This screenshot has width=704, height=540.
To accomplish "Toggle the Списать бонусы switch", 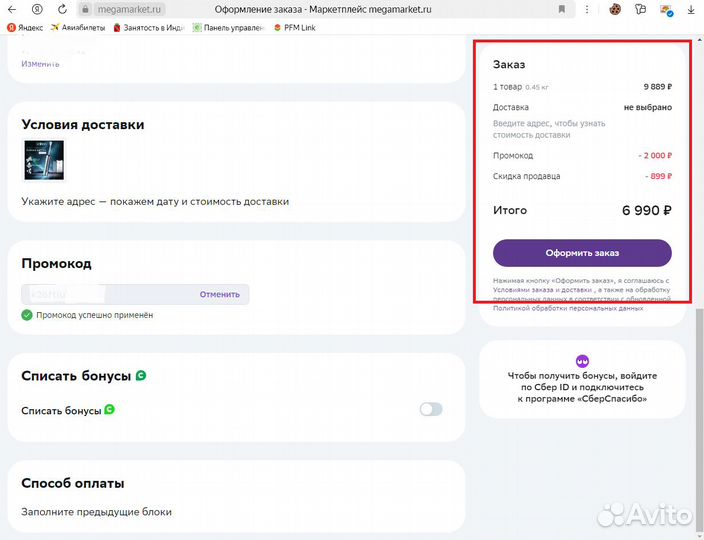I will 431,409.
